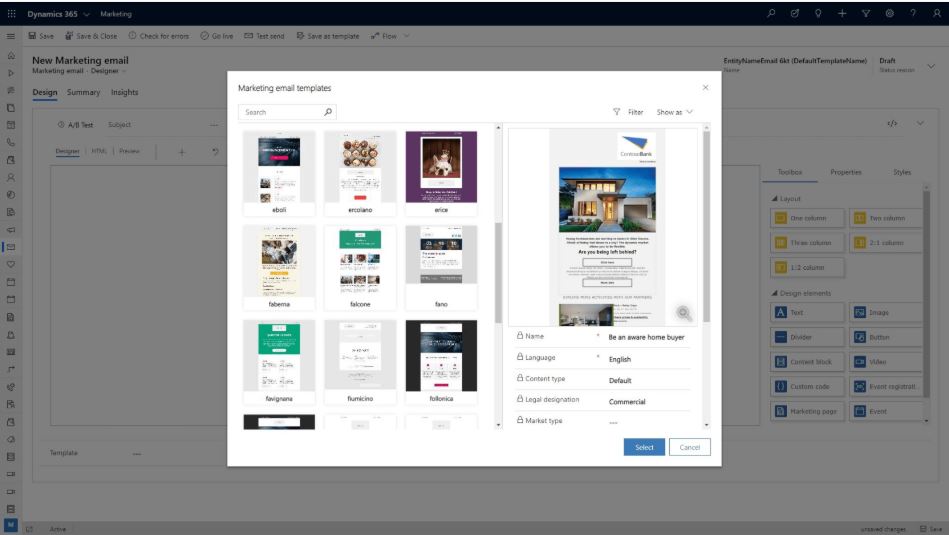949x535 pixels.
Task: Pick the Custom code design element
Action: (x=807, y=386)
